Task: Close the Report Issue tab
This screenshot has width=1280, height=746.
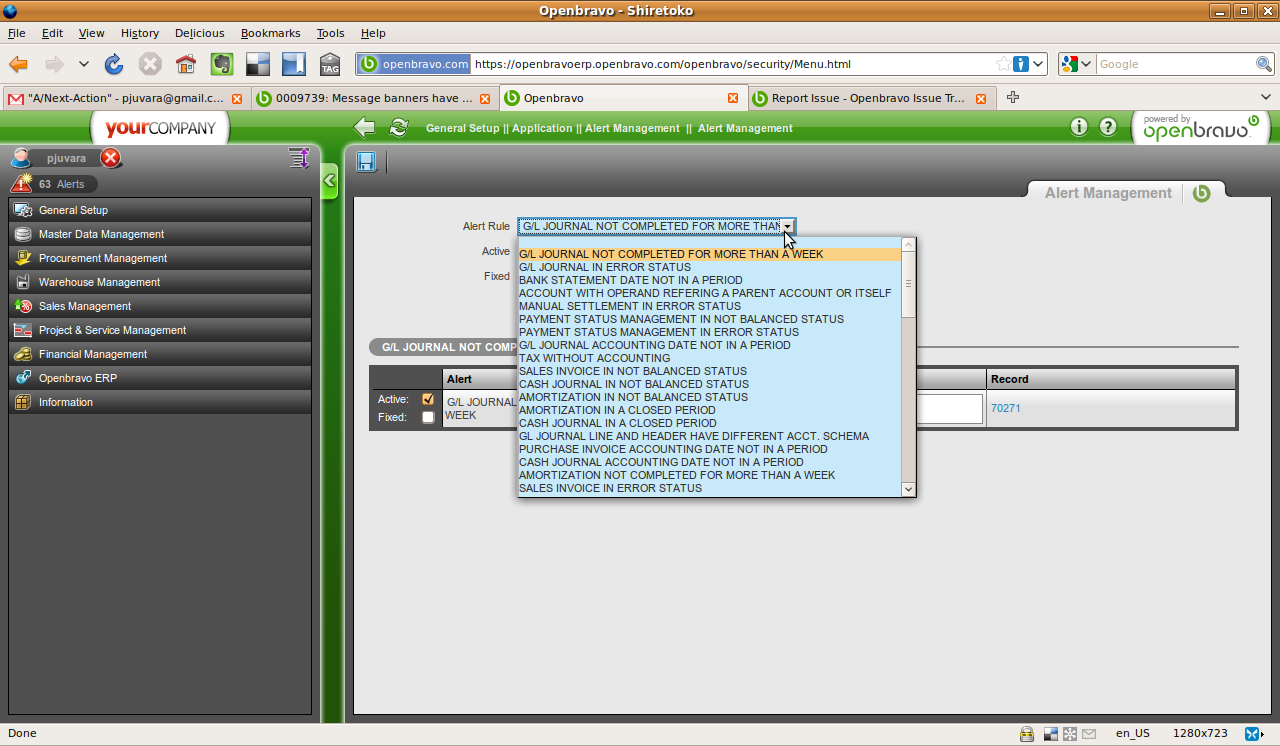Action: pyautogui.click(x=981, y=99)
